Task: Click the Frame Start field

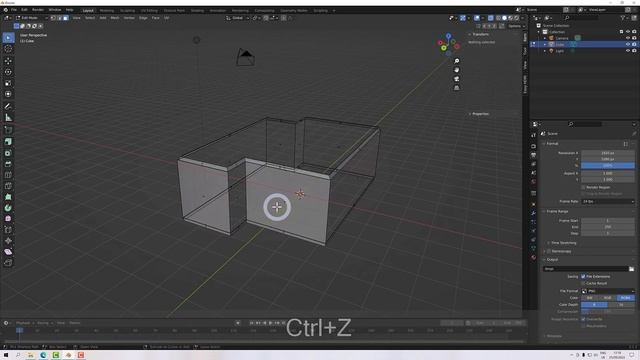Action: tap(608, 221)
